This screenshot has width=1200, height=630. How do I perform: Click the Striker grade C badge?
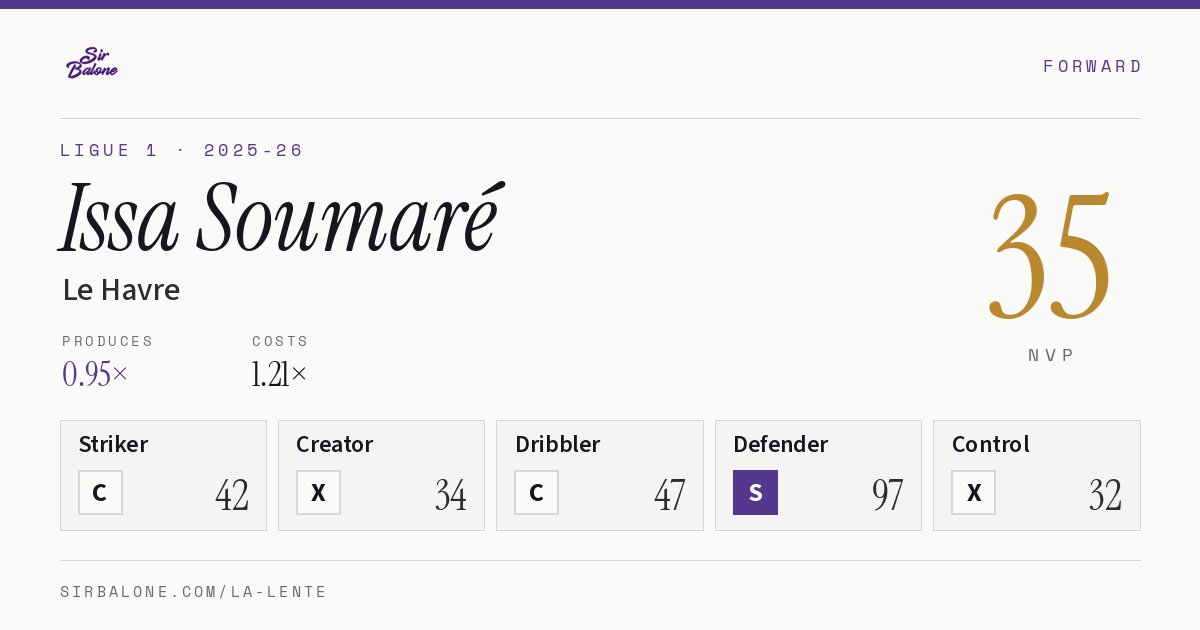(x=100, y=492)
